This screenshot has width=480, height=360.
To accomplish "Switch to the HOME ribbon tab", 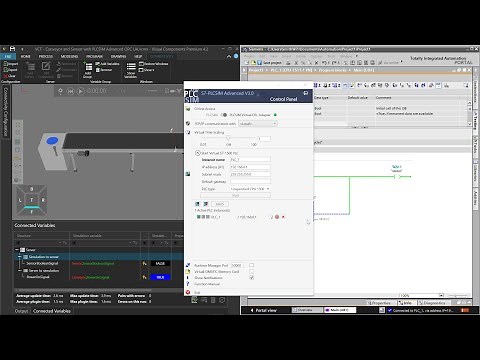I will point(26,56).
